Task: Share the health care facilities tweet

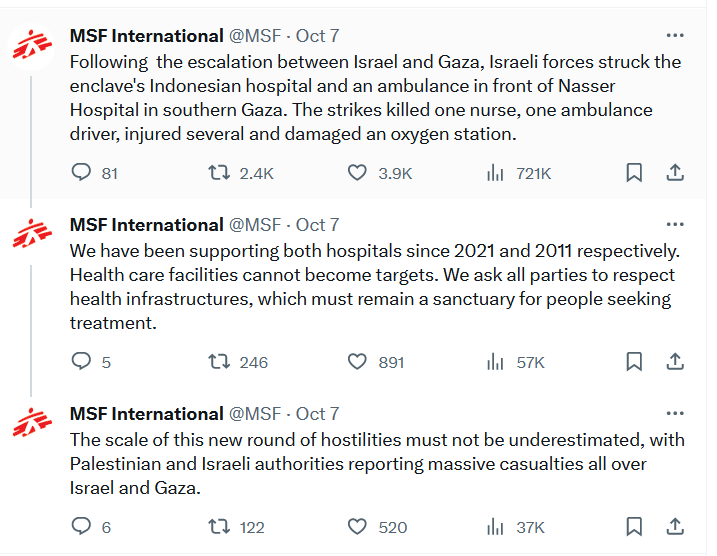Action: [675, 361]
